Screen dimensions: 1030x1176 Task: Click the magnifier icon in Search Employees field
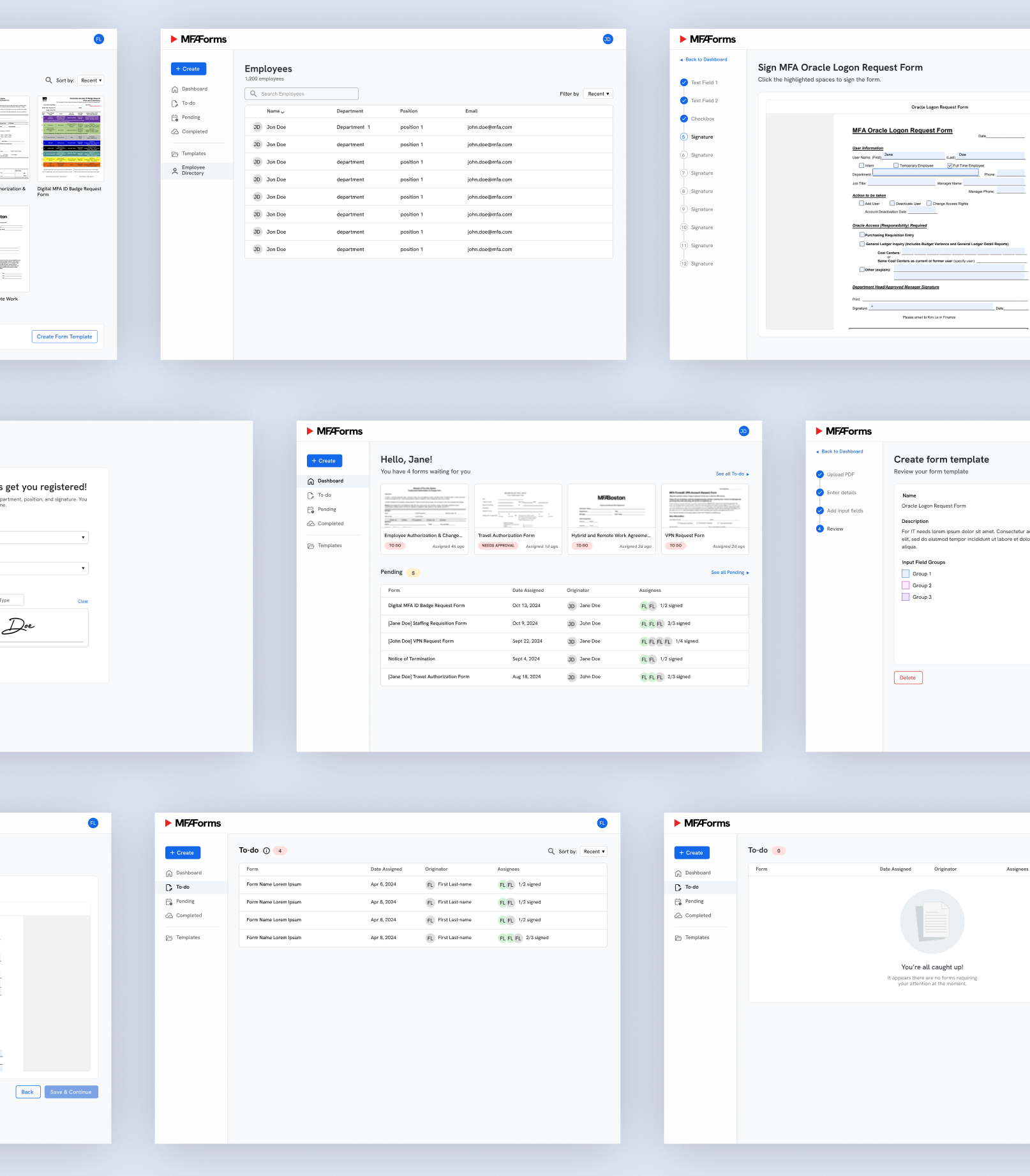[253, 94]
